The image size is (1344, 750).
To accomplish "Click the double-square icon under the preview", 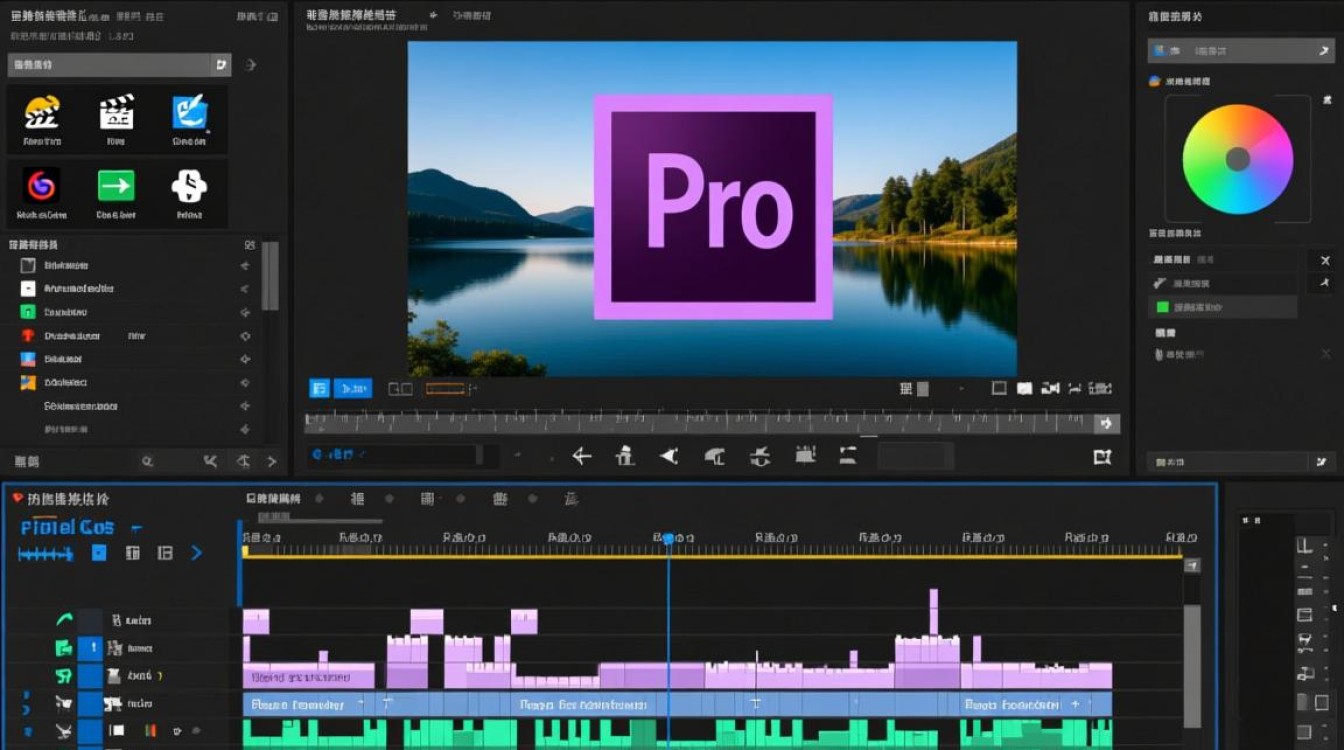I will 400,389.
